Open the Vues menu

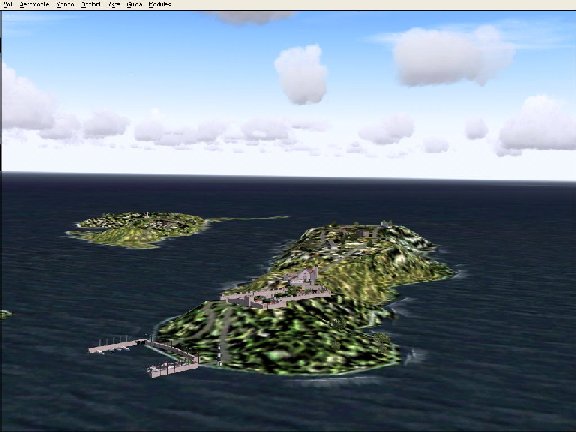(x=114, y=4)
